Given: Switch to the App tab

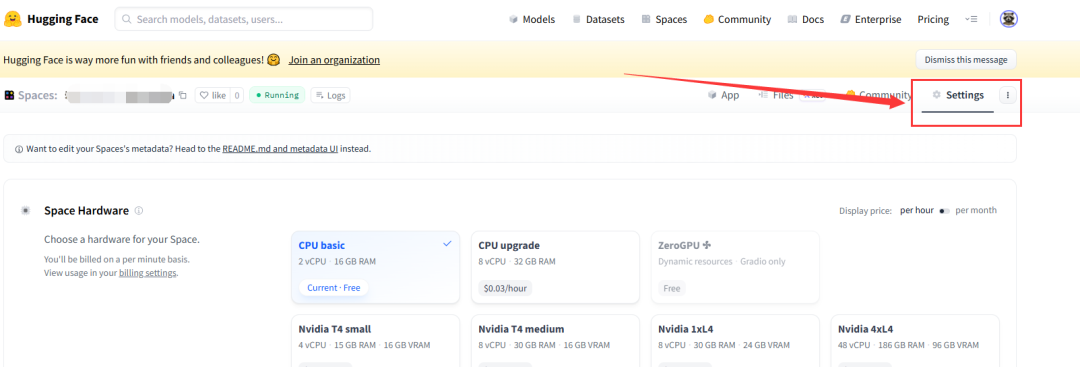Looking at the screenshot, I should [x=723, y=95].
